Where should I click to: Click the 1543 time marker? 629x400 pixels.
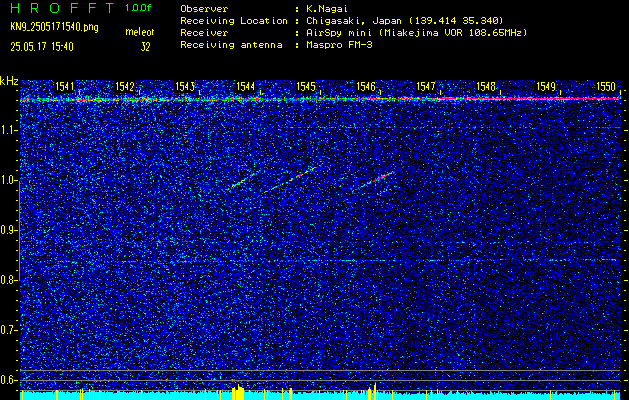pyautogui.click(x=185, y=86)
